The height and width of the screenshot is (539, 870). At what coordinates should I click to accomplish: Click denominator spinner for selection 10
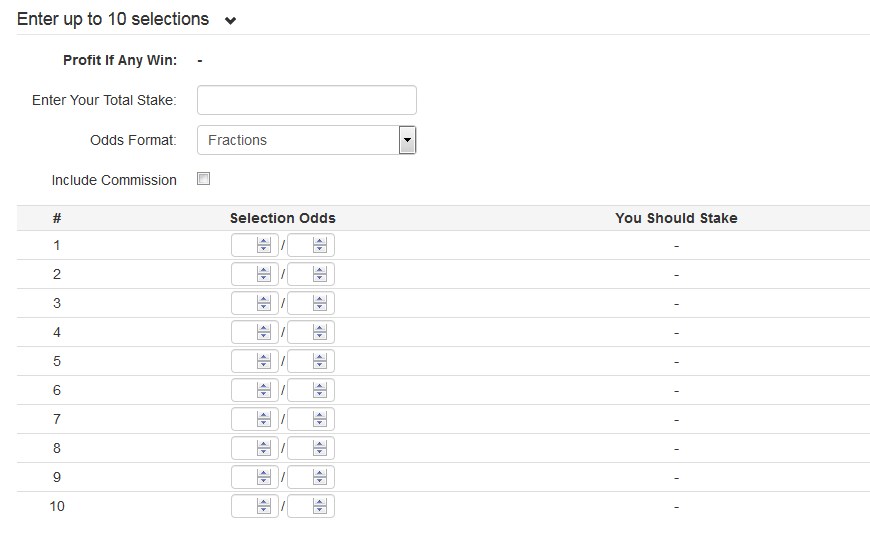320,506
